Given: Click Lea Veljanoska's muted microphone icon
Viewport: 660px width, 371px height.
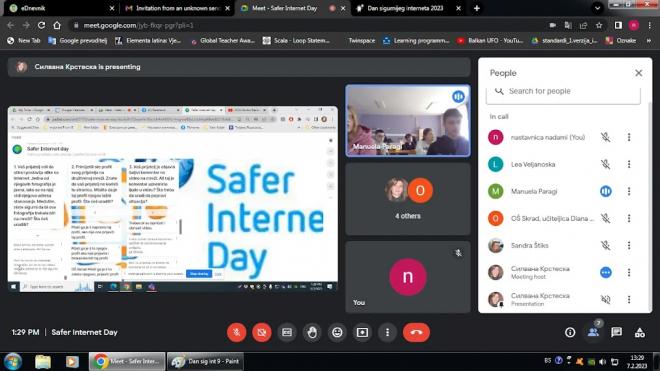Looking at the screenshot, I should tap(605, 164).
